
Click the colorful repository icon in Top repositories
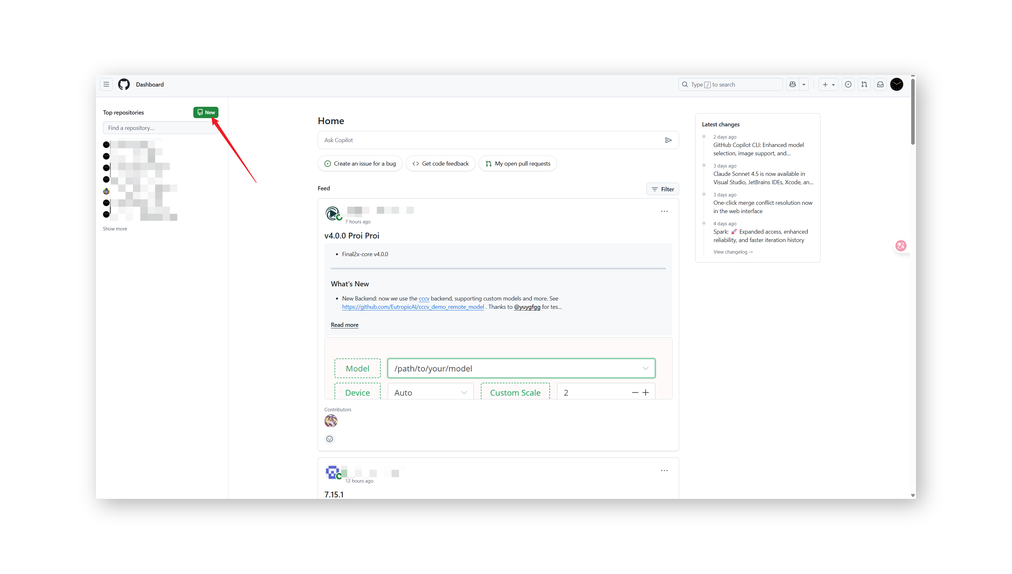click(106, 192)
